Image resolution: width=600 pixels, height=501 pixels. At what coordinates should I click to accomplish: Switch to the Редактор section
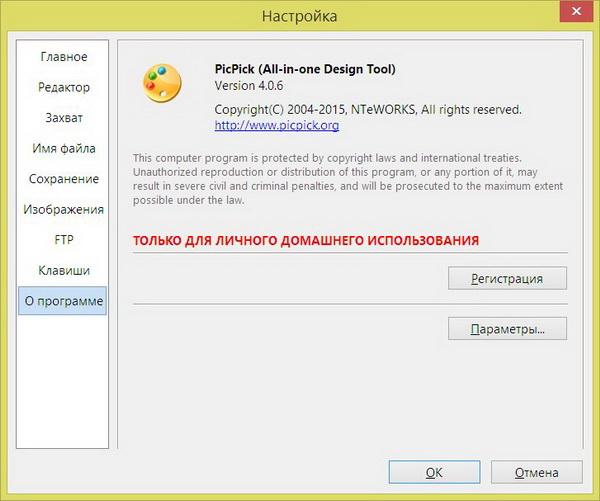pyautogui.click(x=64, y=88)
